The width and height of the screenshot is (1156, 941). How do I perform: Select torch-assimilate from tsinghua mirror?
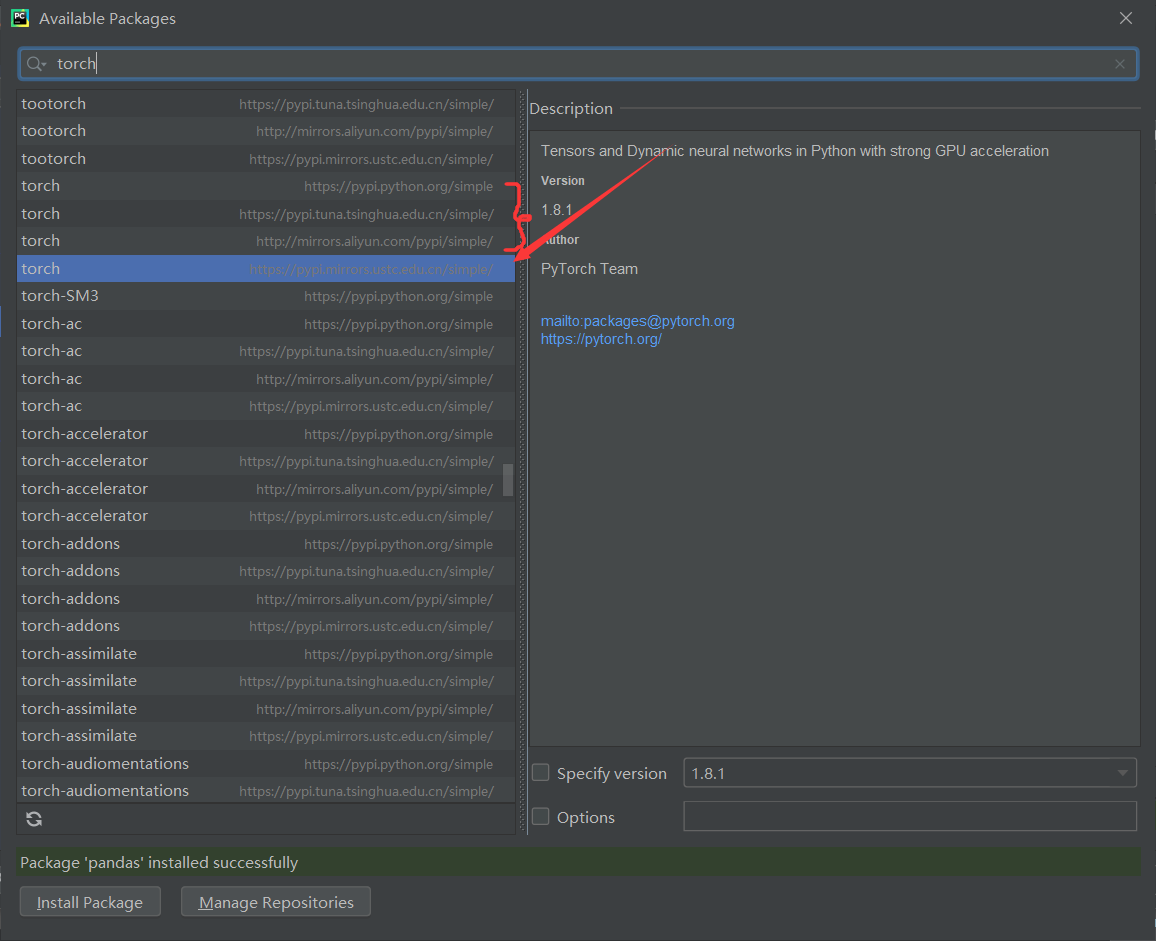point(265,681)
